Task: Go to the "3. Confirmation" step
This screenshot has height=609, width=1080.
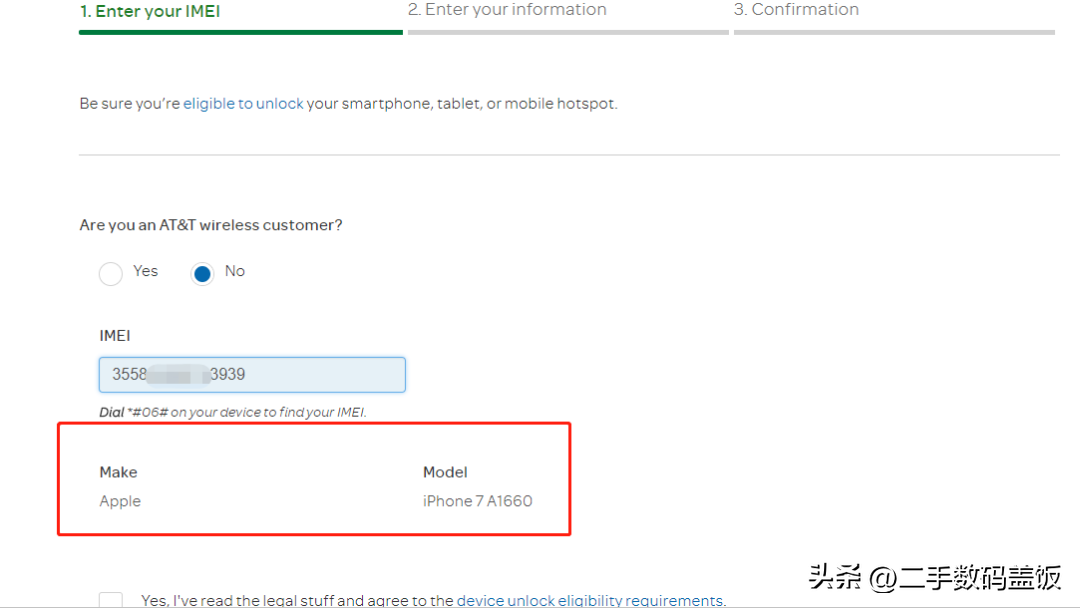Action: tap(796, 10)
